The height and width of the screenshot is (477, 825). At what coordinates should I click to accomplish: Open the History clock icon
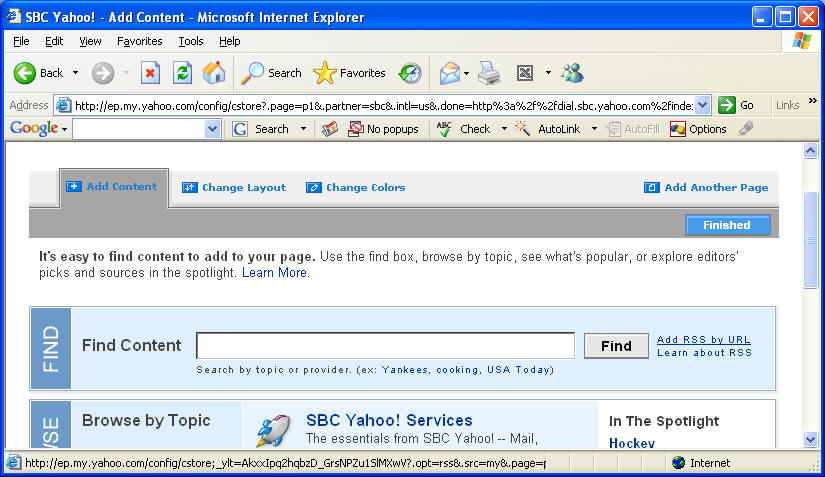[x=410, y=73]
